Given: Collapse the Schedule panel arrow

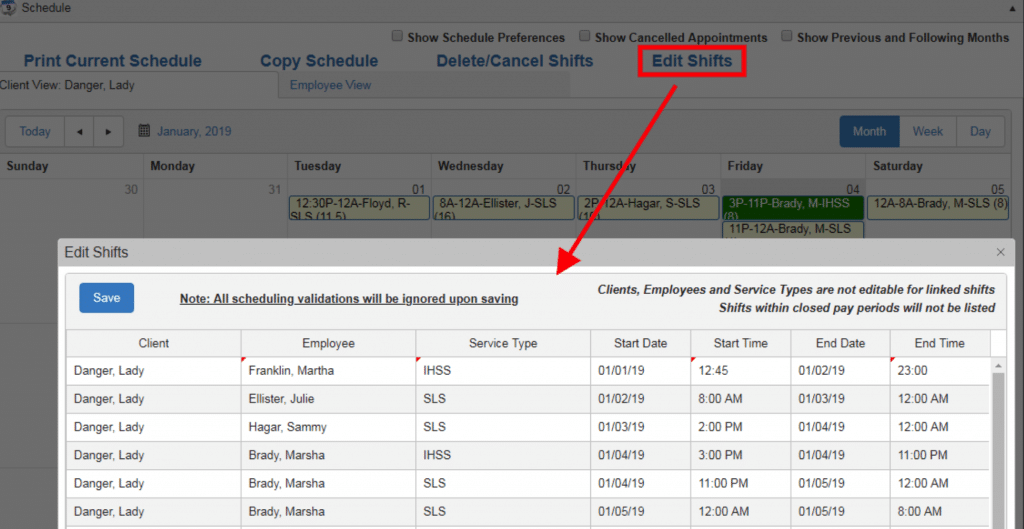Looking at the screenshot, I should [x=1012, y=9].
